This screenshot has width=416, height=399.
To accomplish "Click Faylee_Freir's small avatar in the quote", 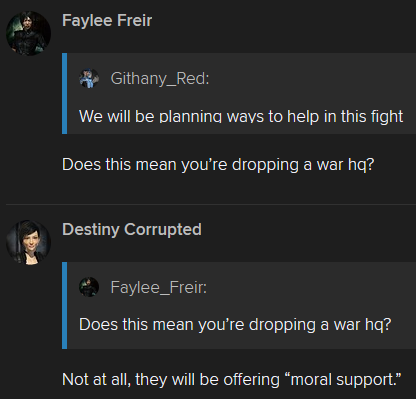I will point(89,287).
